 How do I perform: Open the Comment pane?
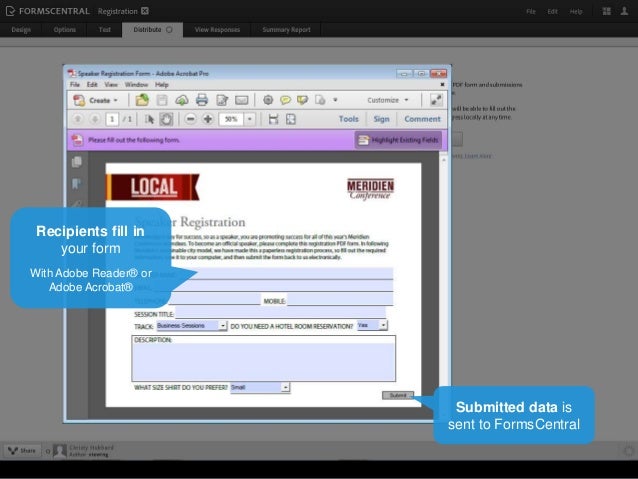[x=422, y=119]
